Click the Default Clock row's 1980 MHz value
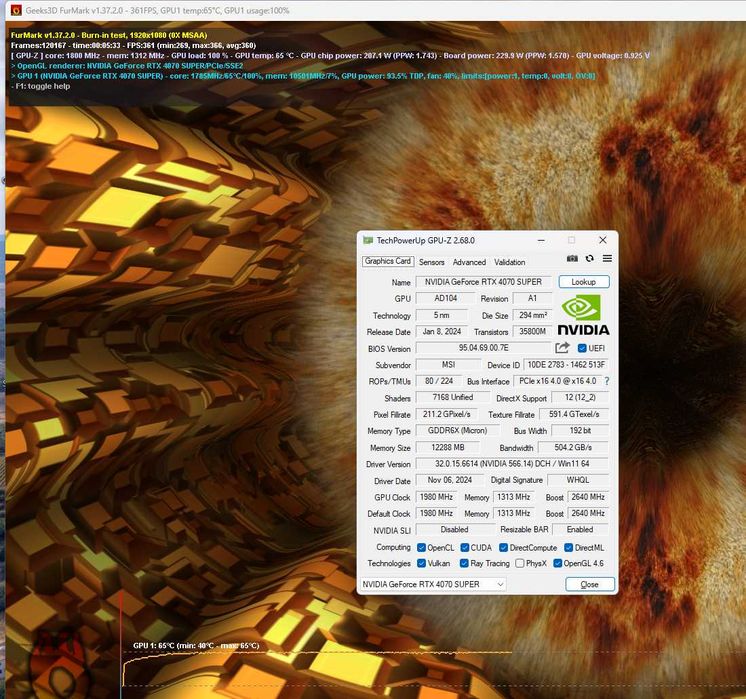The width and height of the screenshot is (746, 699). point(436,513)
